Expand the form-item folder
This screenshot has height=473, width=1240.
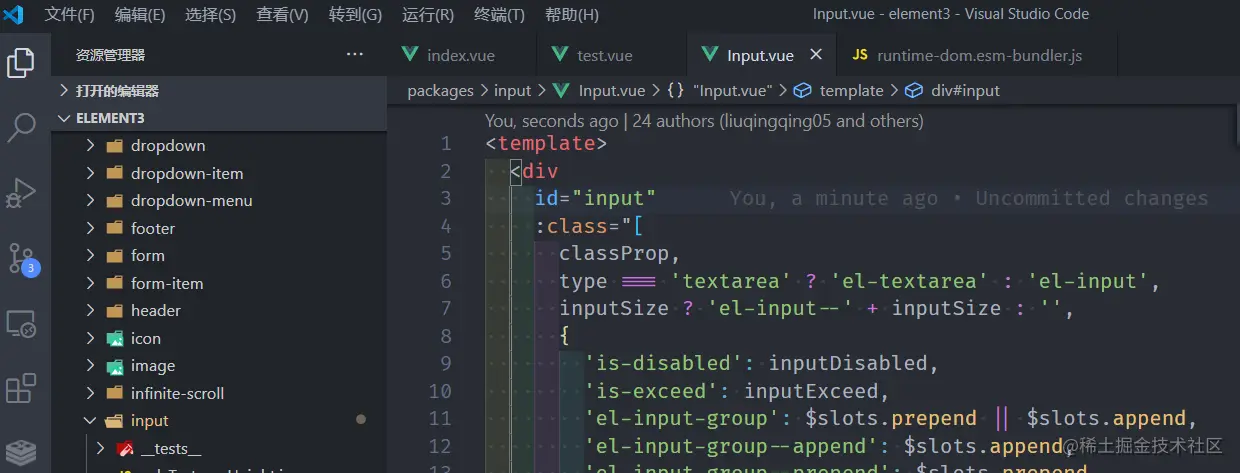click(x=219, y=283)
